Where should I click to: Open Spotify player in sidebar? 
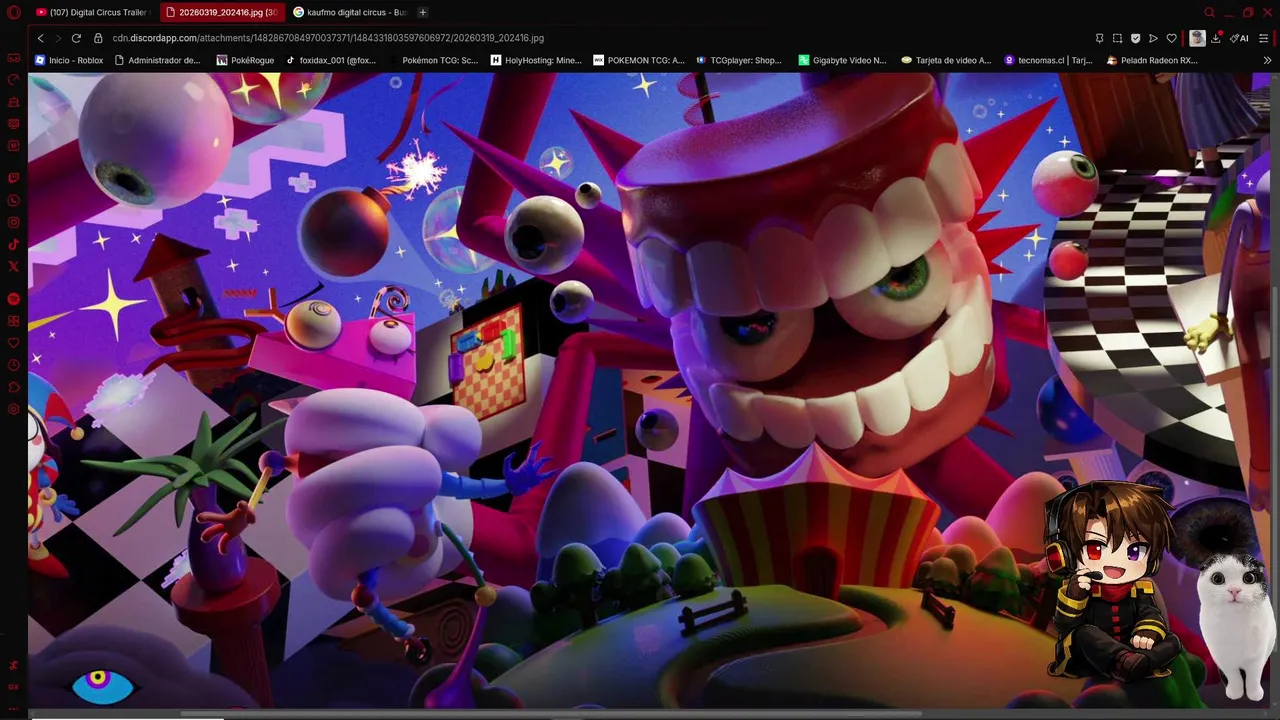coord(14,299)
